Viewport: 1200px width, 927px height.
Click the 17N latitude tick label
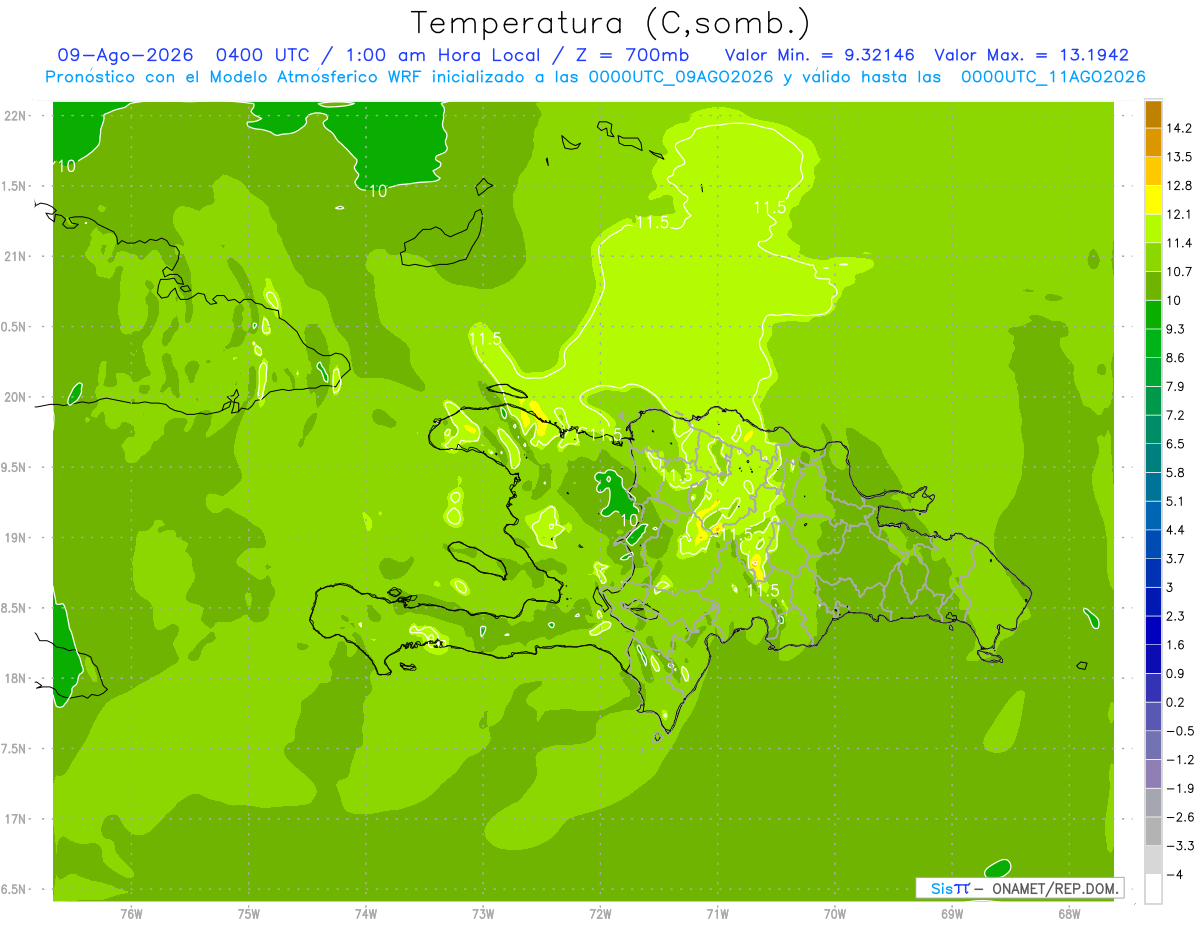[15, 819]
